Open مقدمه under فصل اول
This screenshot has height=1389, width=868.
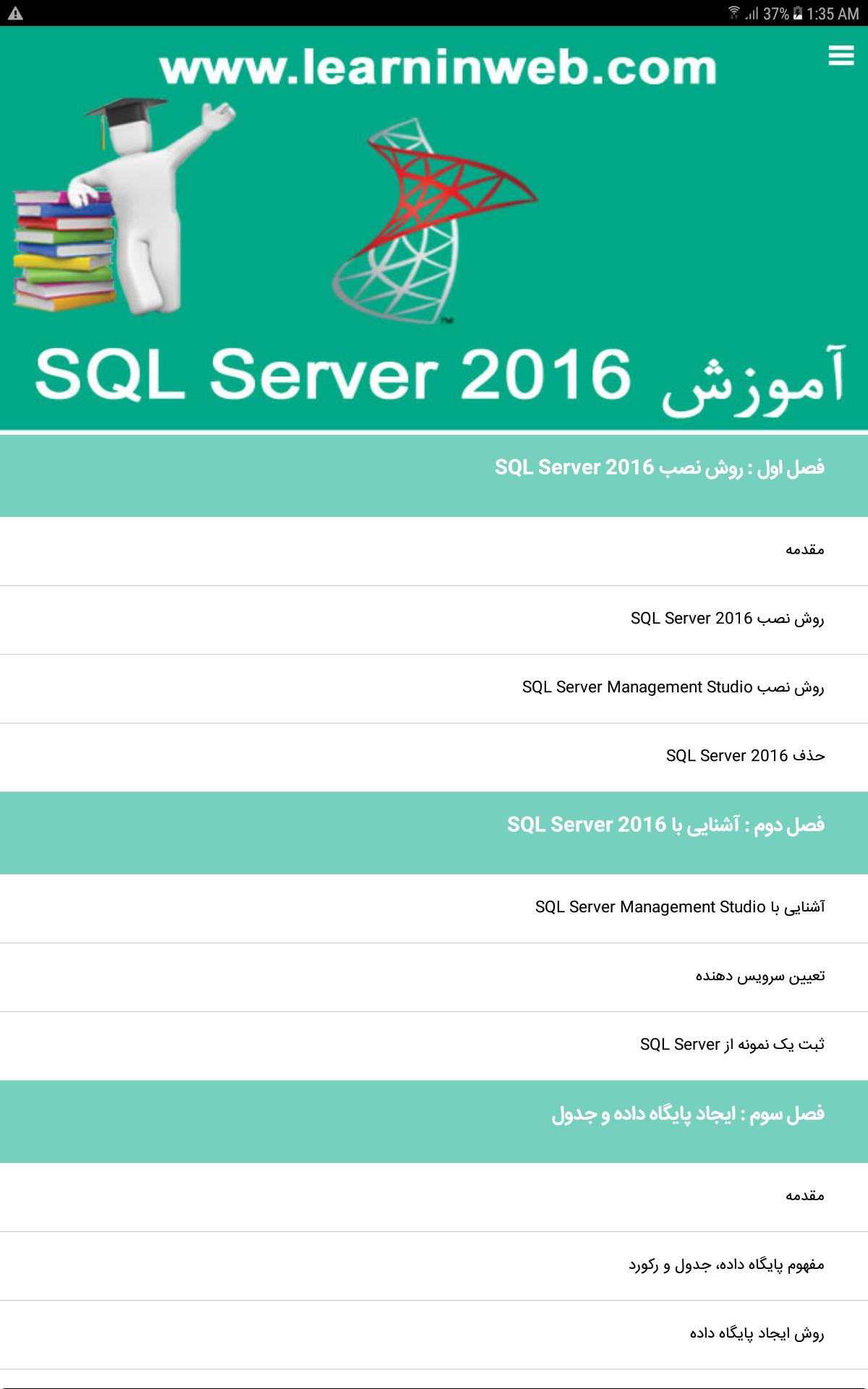click(434, 551)
